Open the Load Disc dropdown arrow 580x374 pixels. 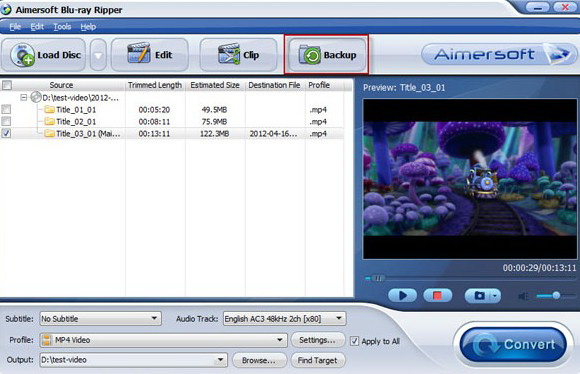(98, 55)
